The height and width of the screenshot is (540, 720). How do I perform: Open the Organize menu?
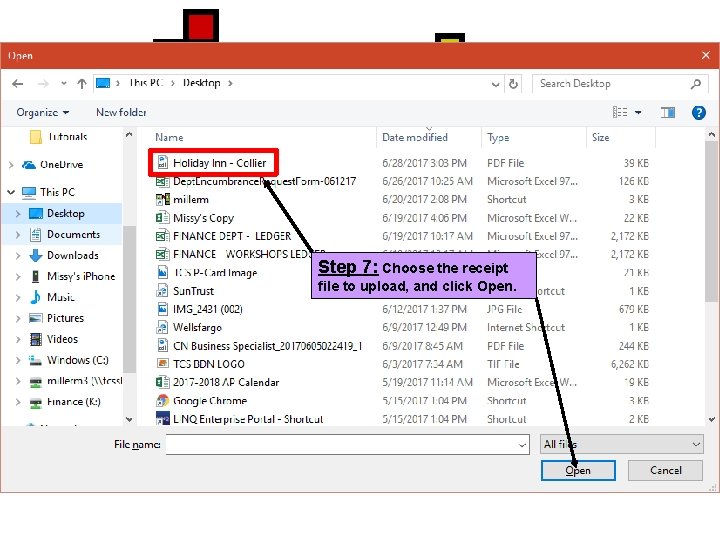(43, 112)
